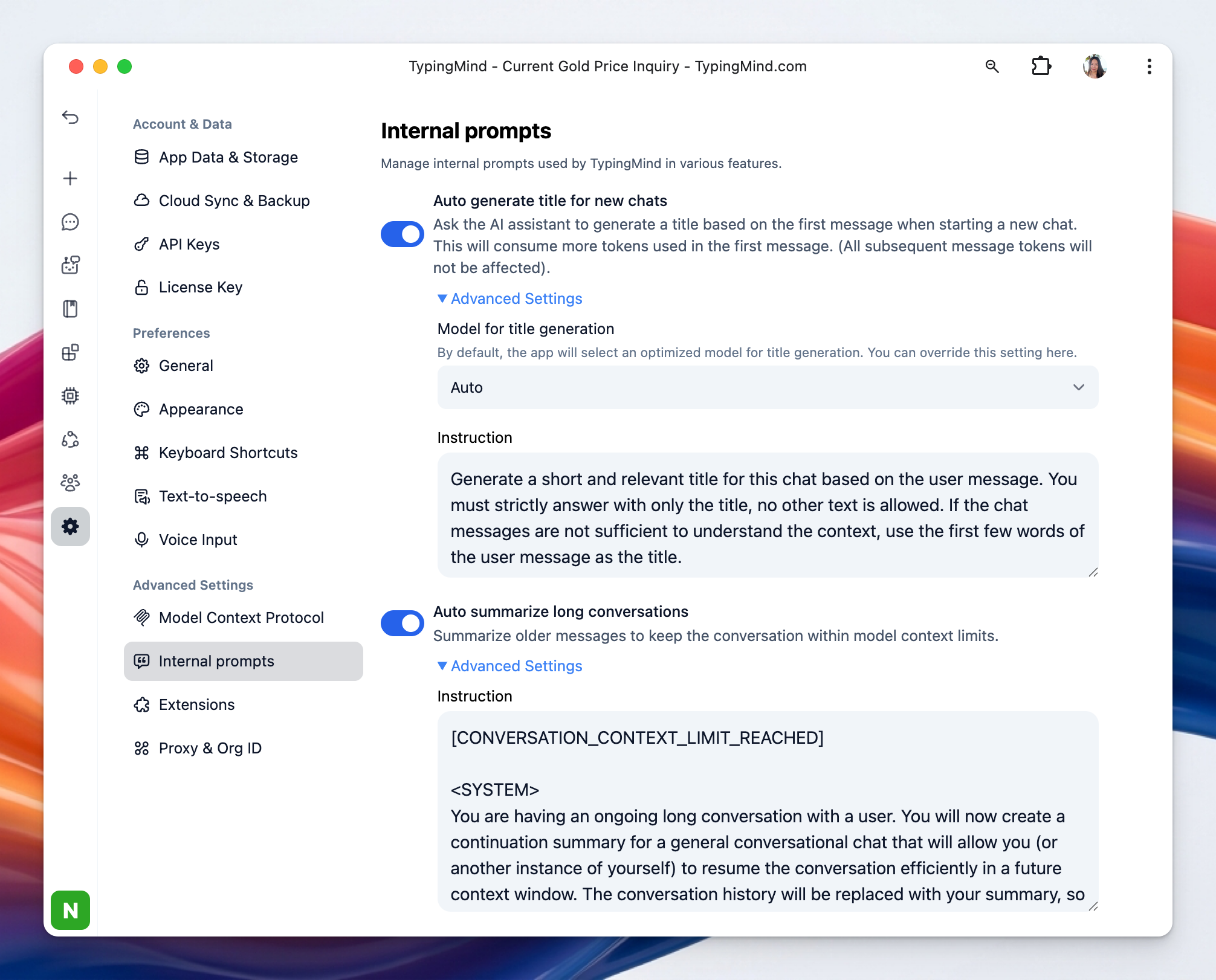Click the new chat plus icon

[x=70, y=178]
